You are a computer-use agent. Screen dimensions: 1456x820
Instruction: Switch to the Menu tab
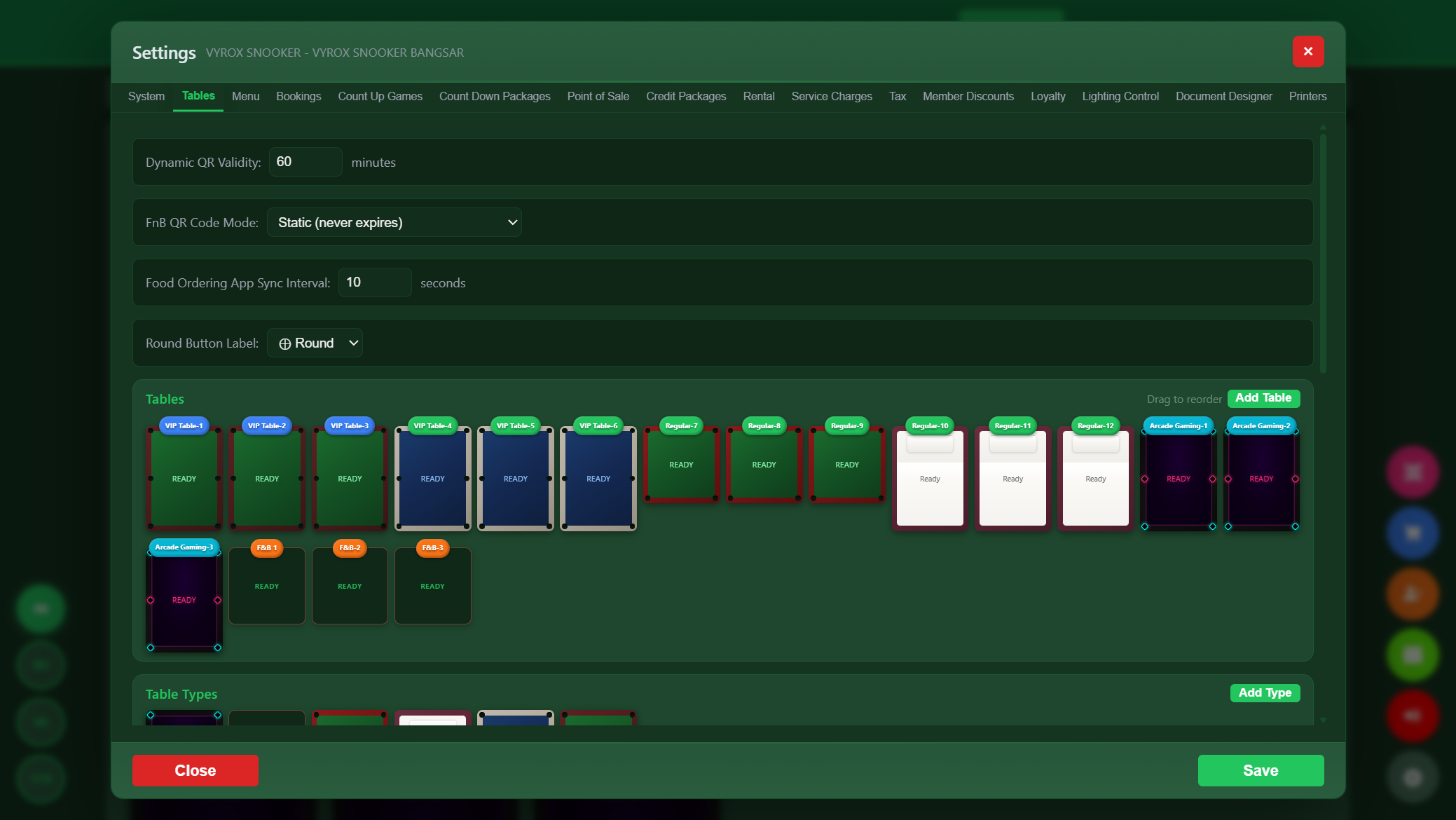[245, 97]
